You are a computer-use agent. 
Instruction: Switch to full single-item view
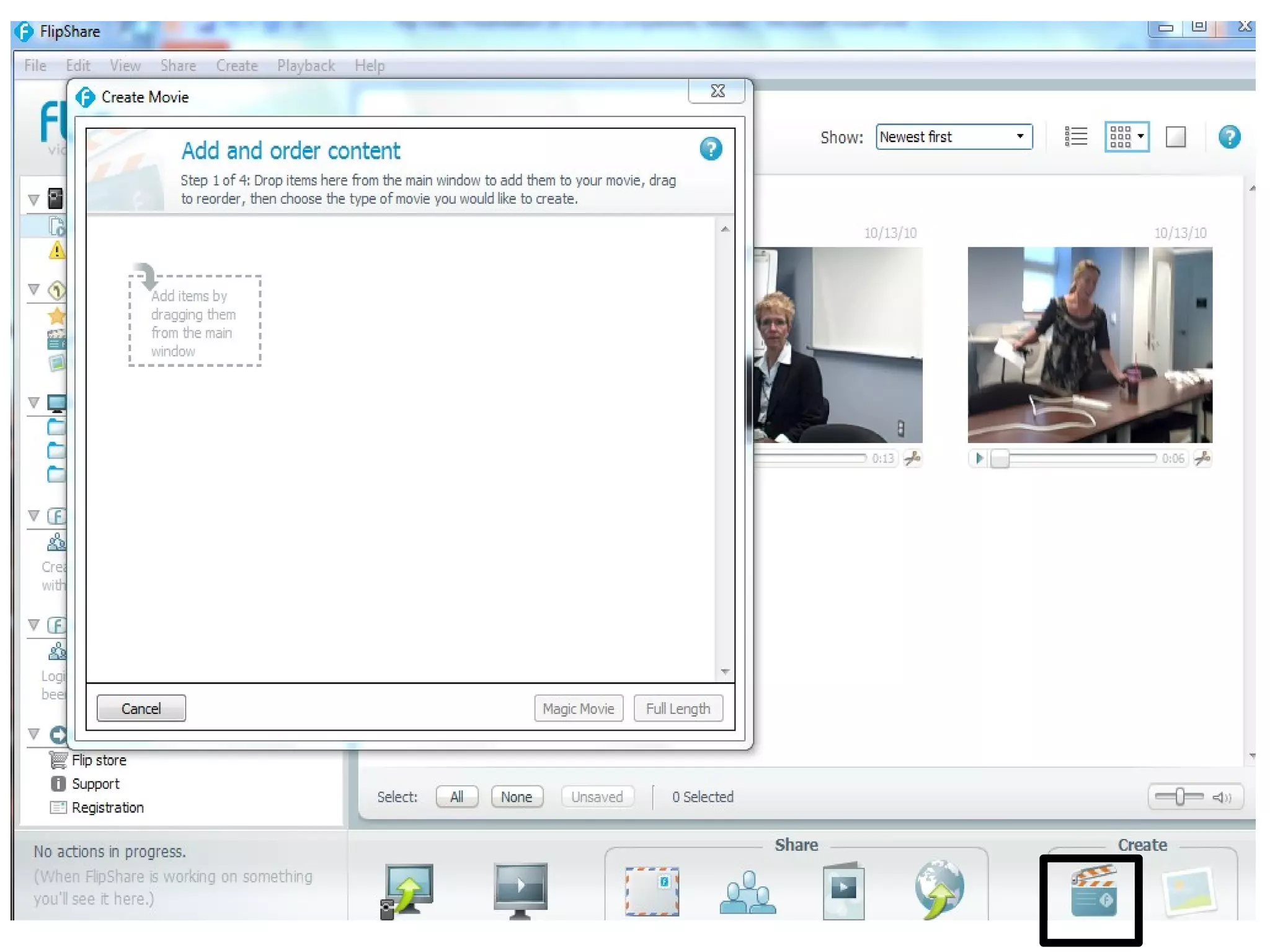click(x=1175, y=137)
